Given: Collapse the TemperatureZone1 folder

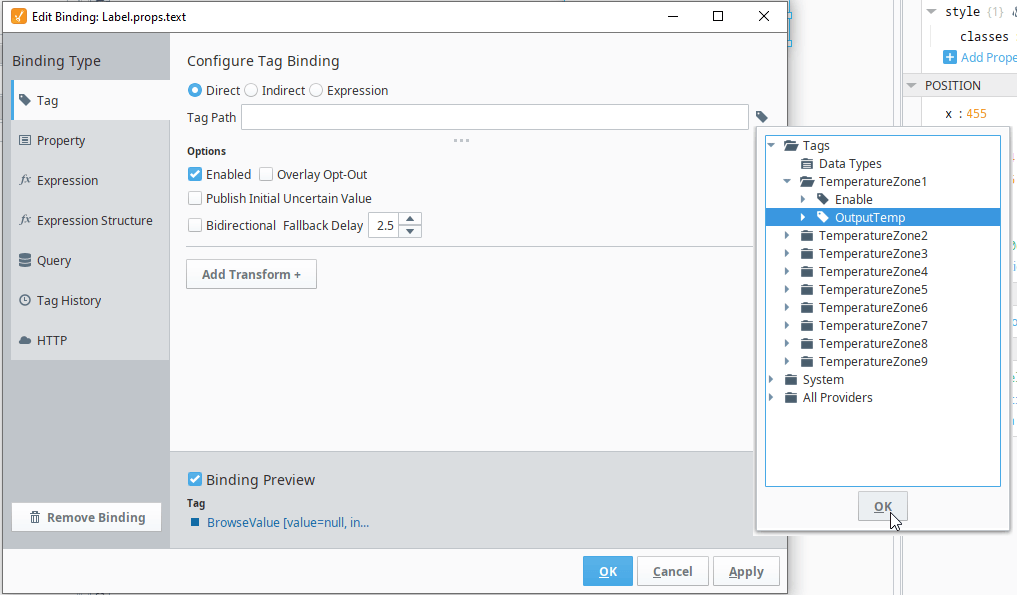Looking at the screenshot, I should pos(787,182).
